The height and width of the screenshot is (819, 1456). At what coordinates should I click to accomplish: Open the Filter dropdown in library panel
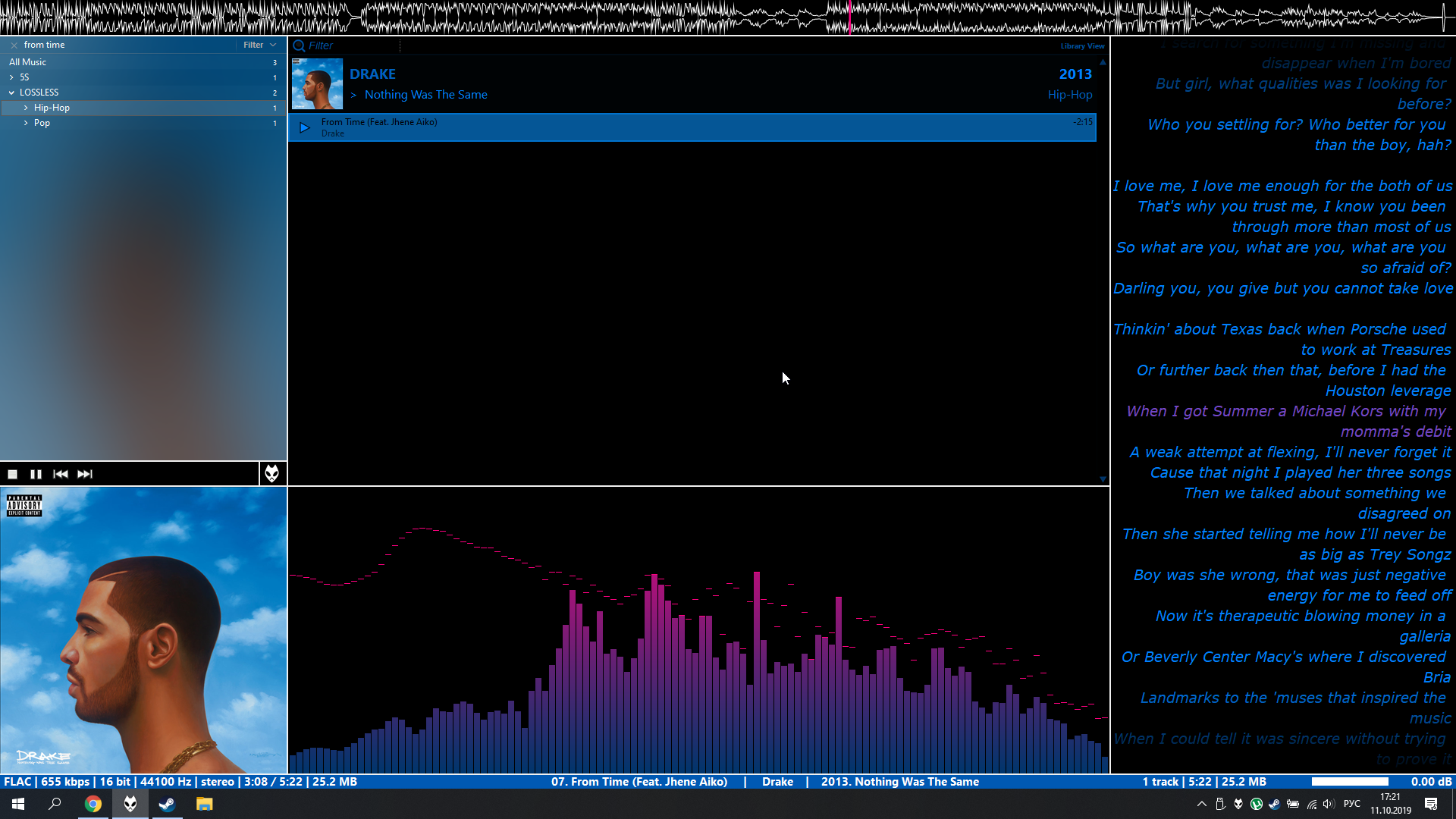[259, 45]
